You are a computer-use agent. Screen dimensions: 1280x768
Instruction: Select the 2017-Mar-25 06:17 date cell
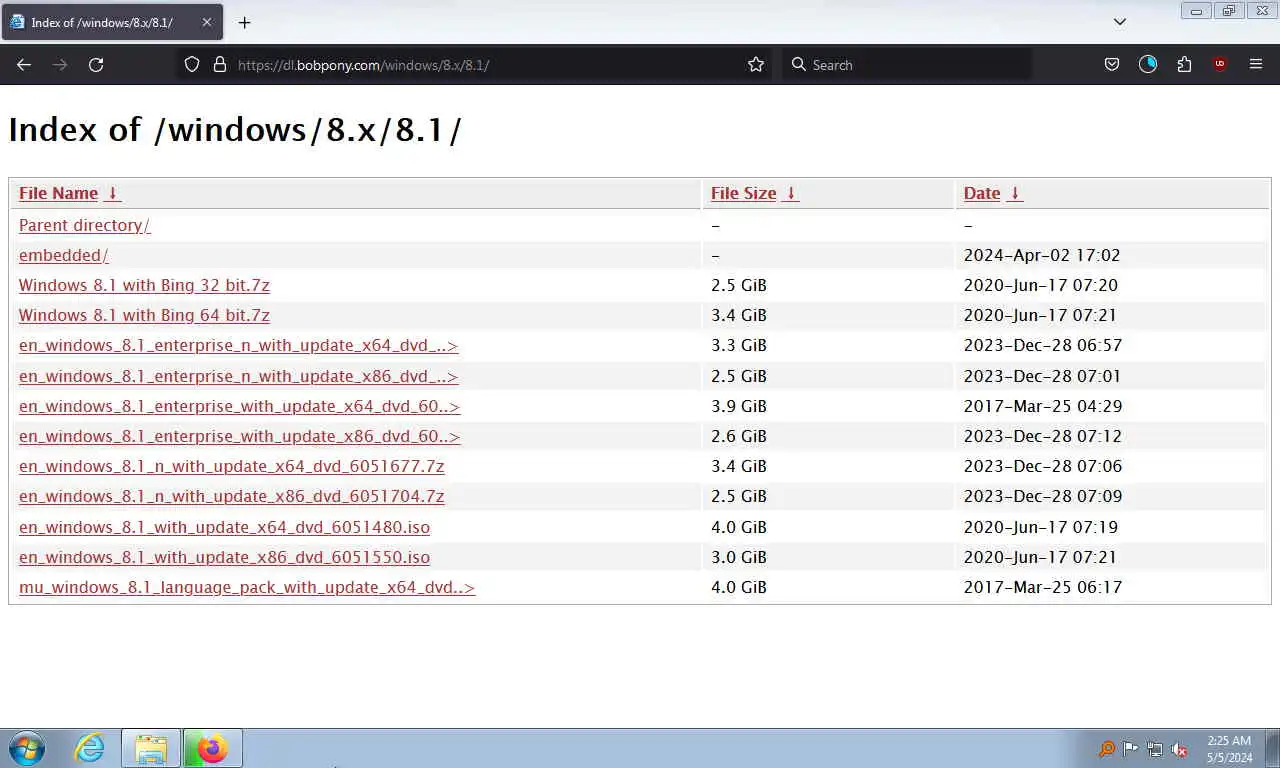1043,587
